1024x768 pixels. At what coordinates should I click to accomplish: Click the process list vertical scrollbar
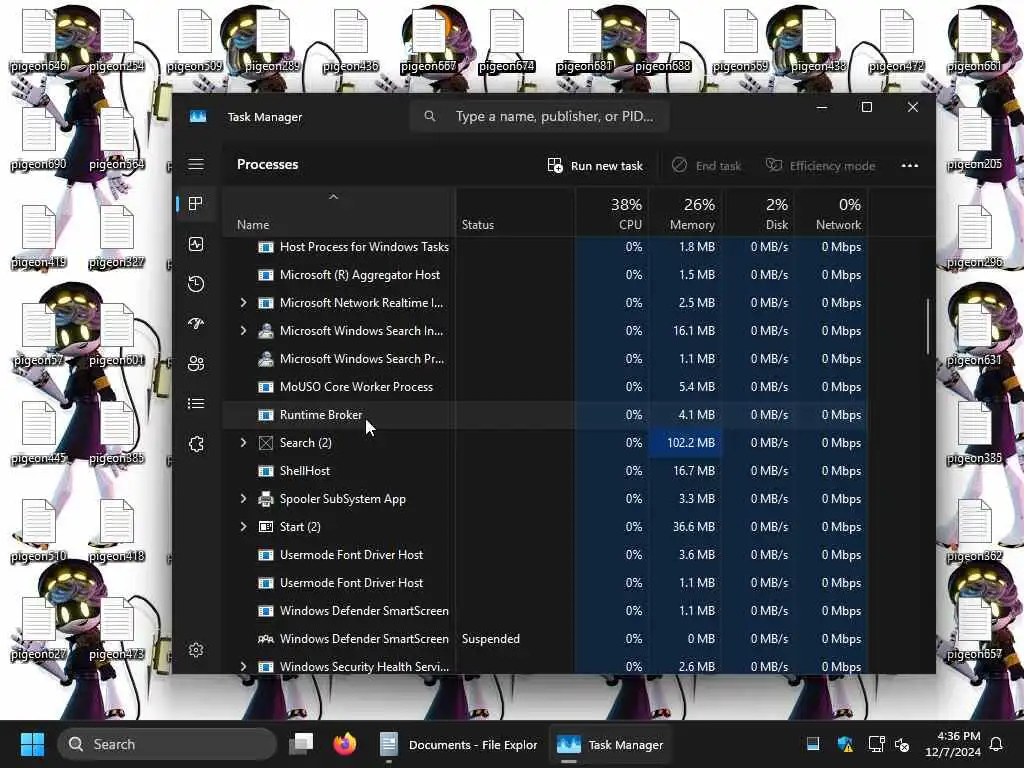point(927,327)
